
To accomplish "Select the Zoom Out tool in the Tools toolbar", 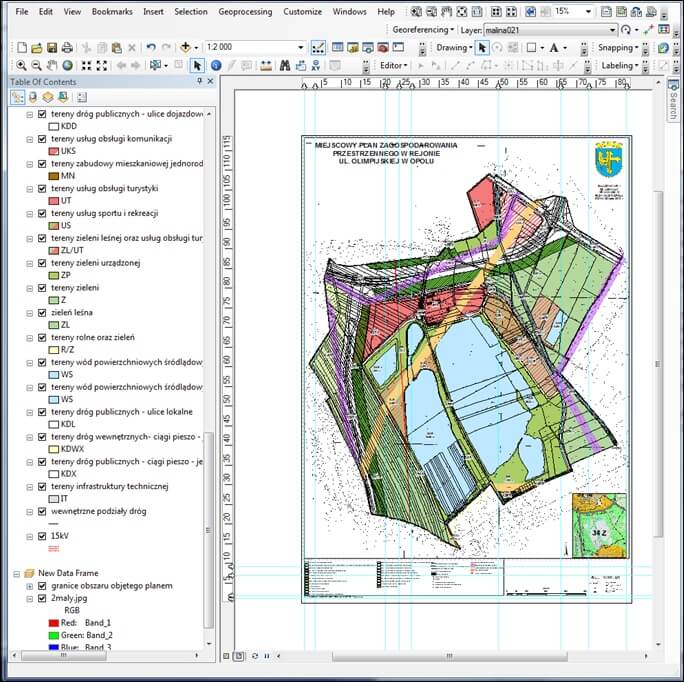I will point(37,66).
